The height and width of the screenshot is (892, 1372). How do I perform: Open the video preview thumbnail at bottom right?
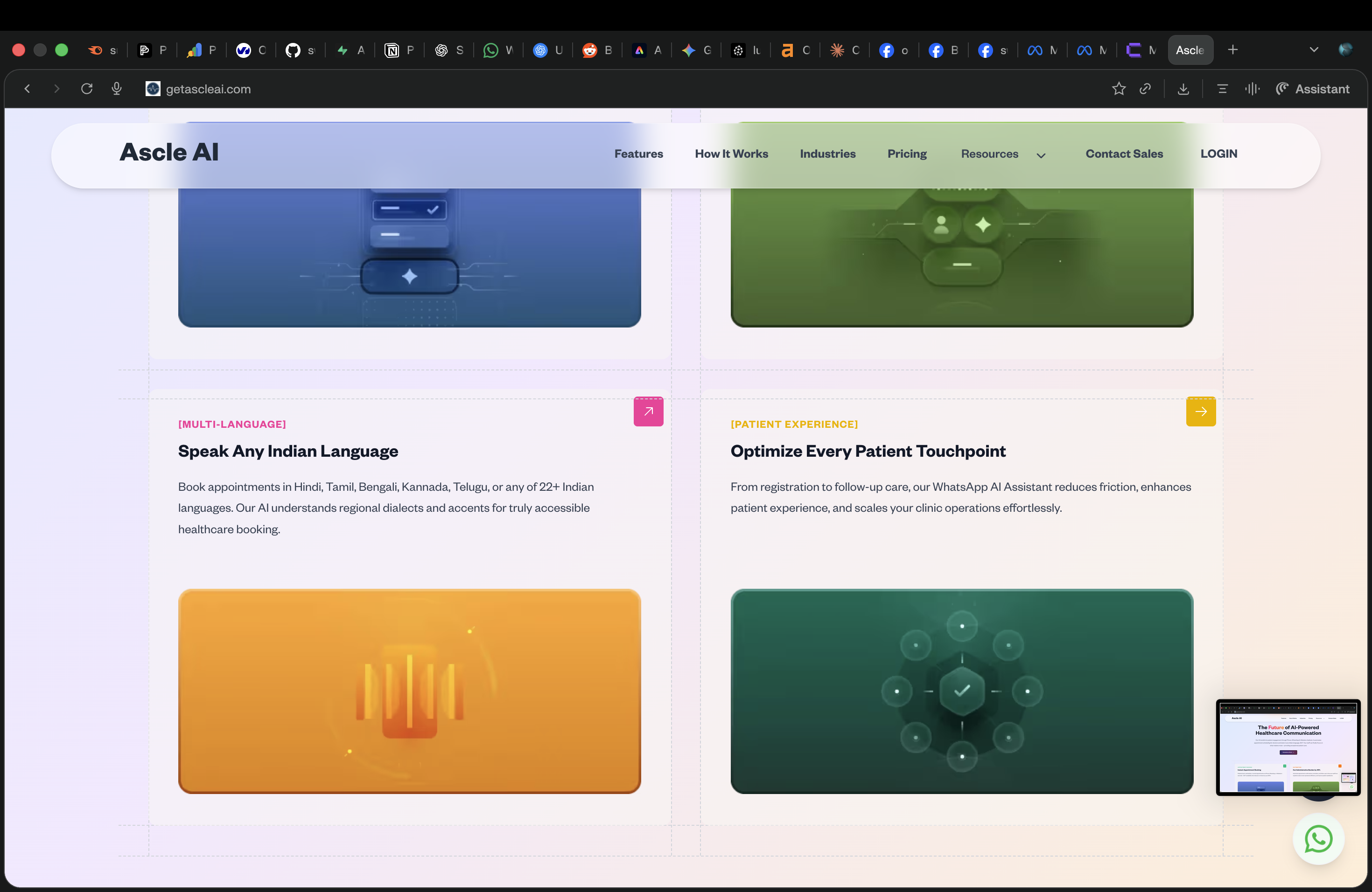point(1288,747)
